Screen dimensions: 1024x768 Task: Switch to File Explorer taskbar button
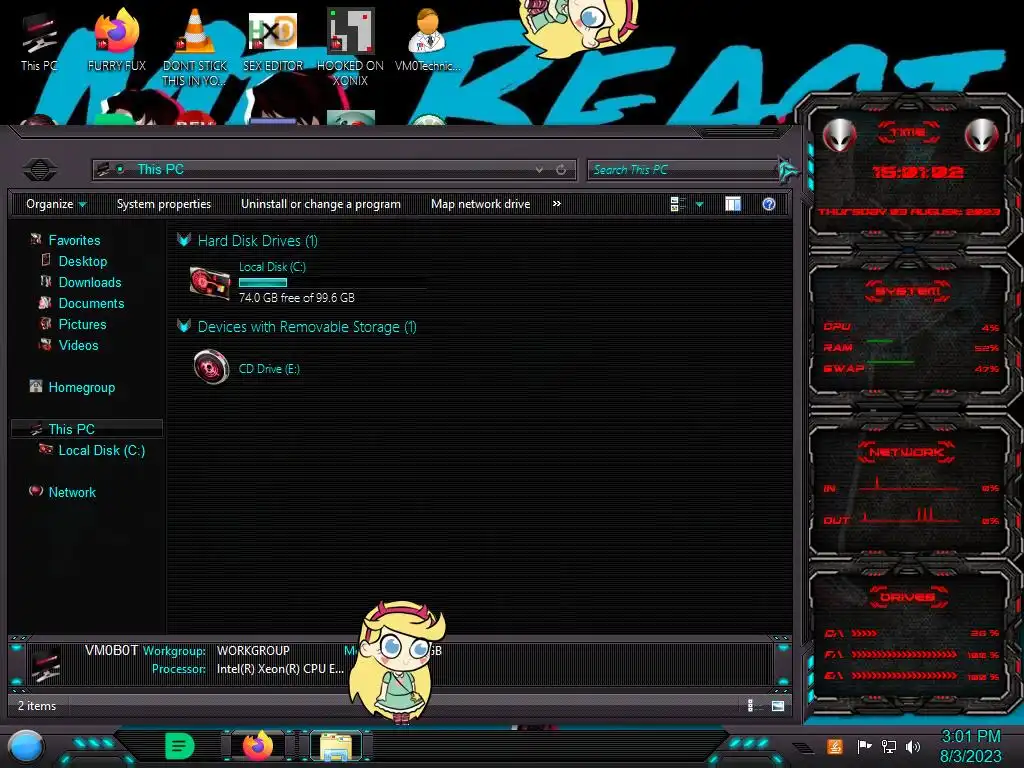[336, 746]
